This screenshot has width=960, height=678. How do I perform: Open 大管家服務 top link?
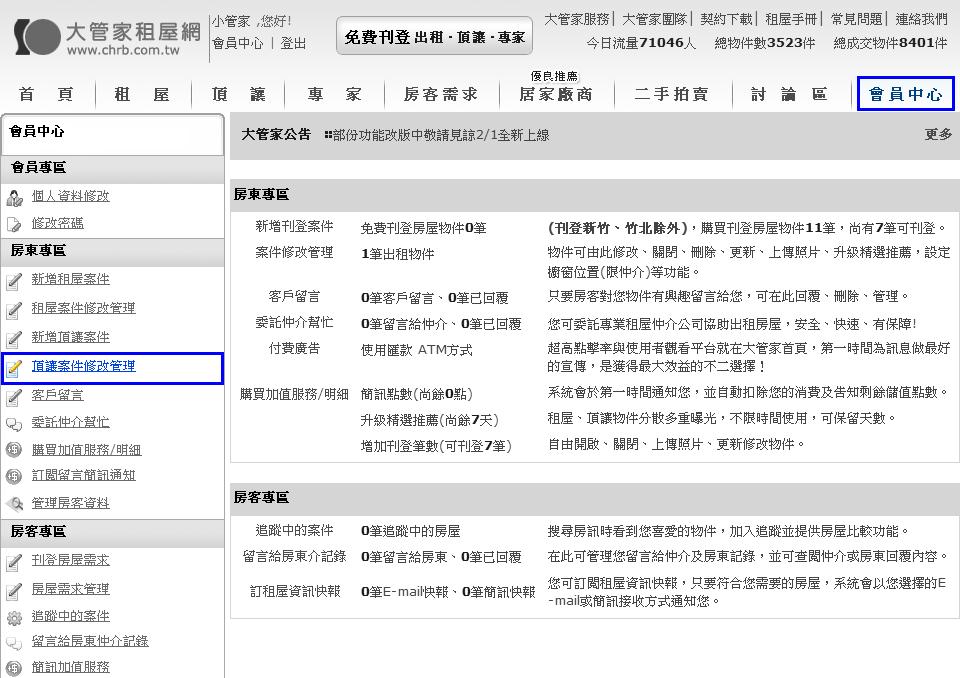click(x=577, y=20)
